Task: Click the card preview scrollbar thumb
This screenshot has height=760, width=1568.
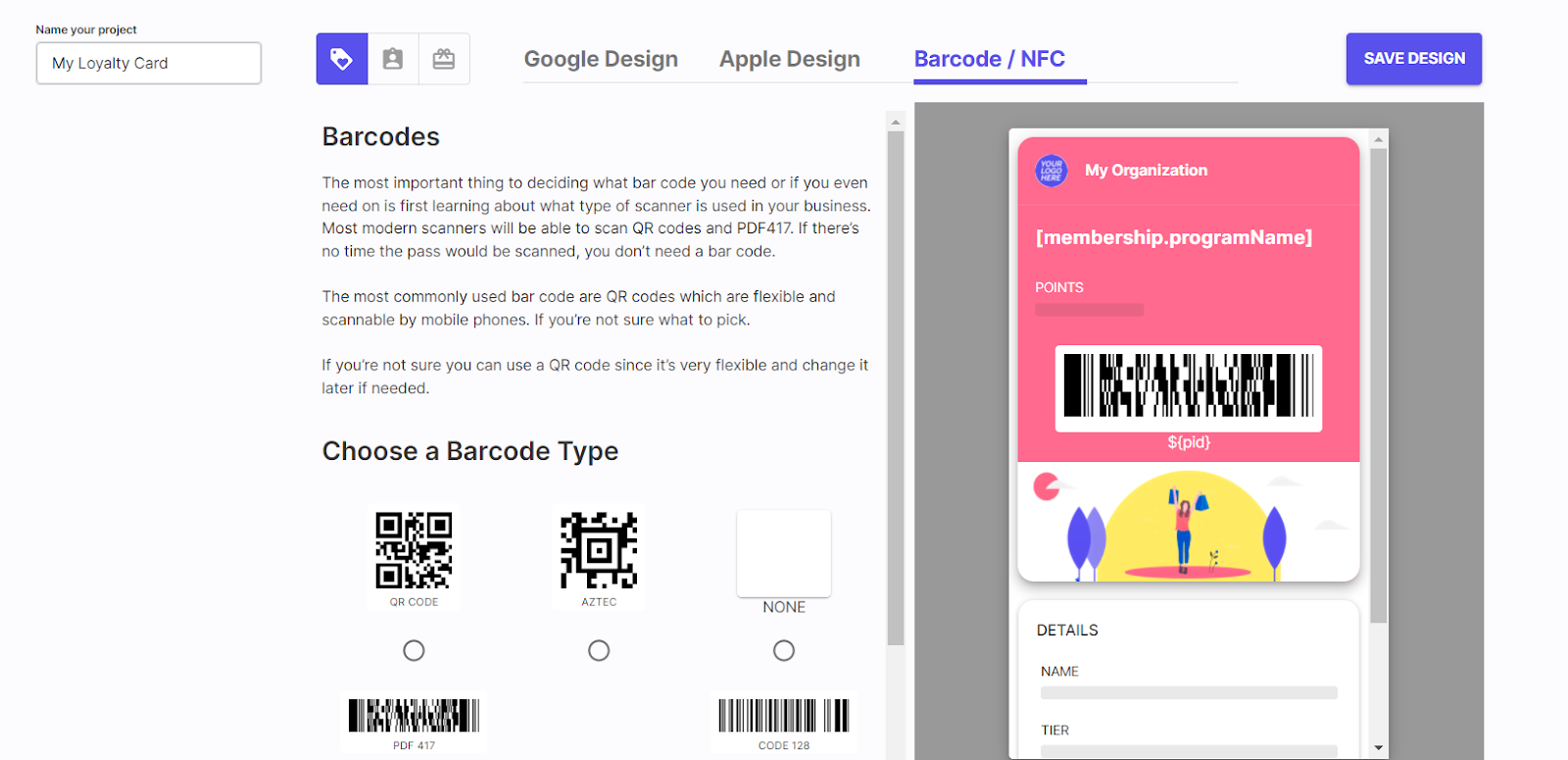Action: coord(1379,385)
